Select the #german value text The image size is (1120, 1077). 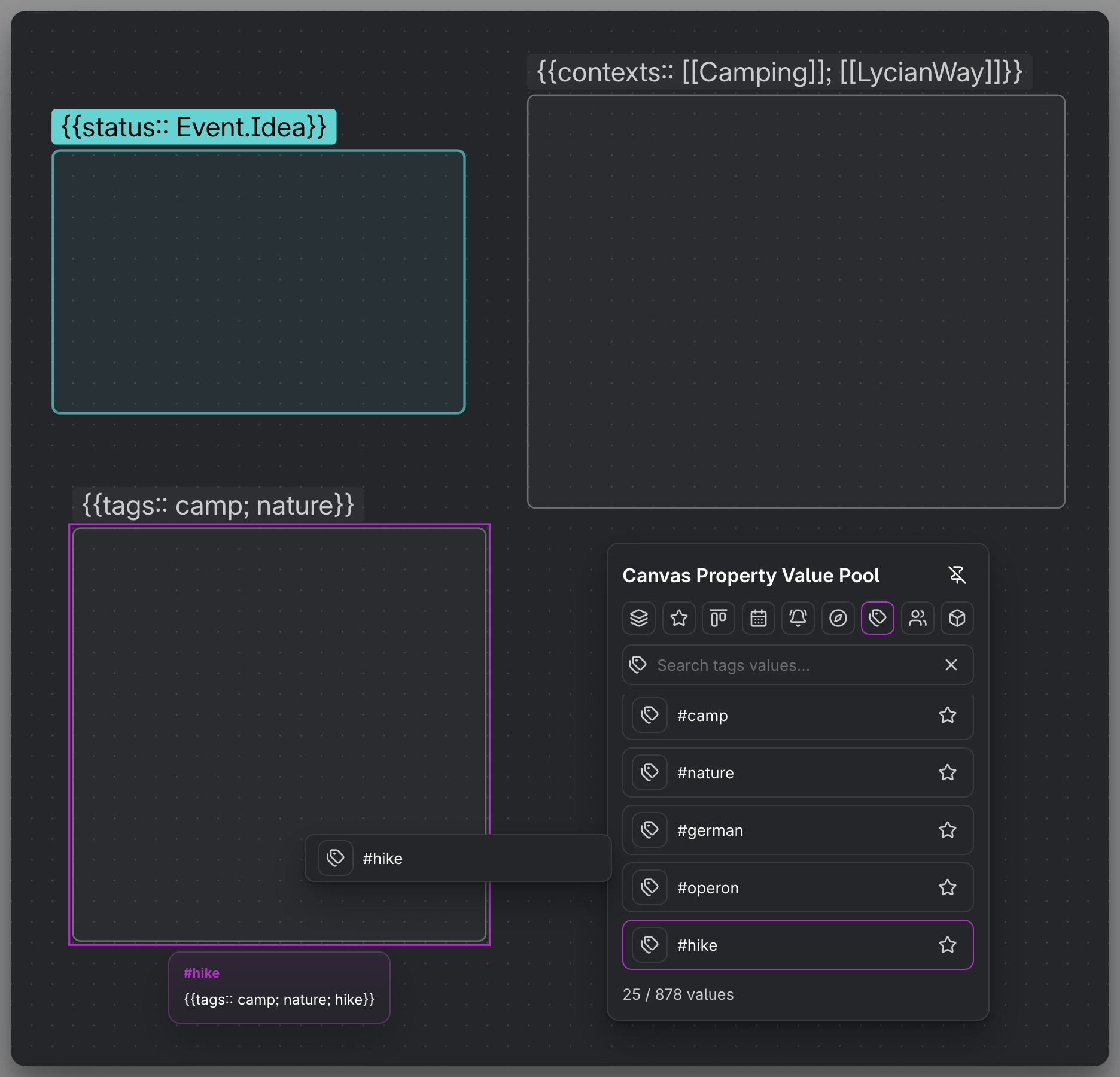(710, 830)
